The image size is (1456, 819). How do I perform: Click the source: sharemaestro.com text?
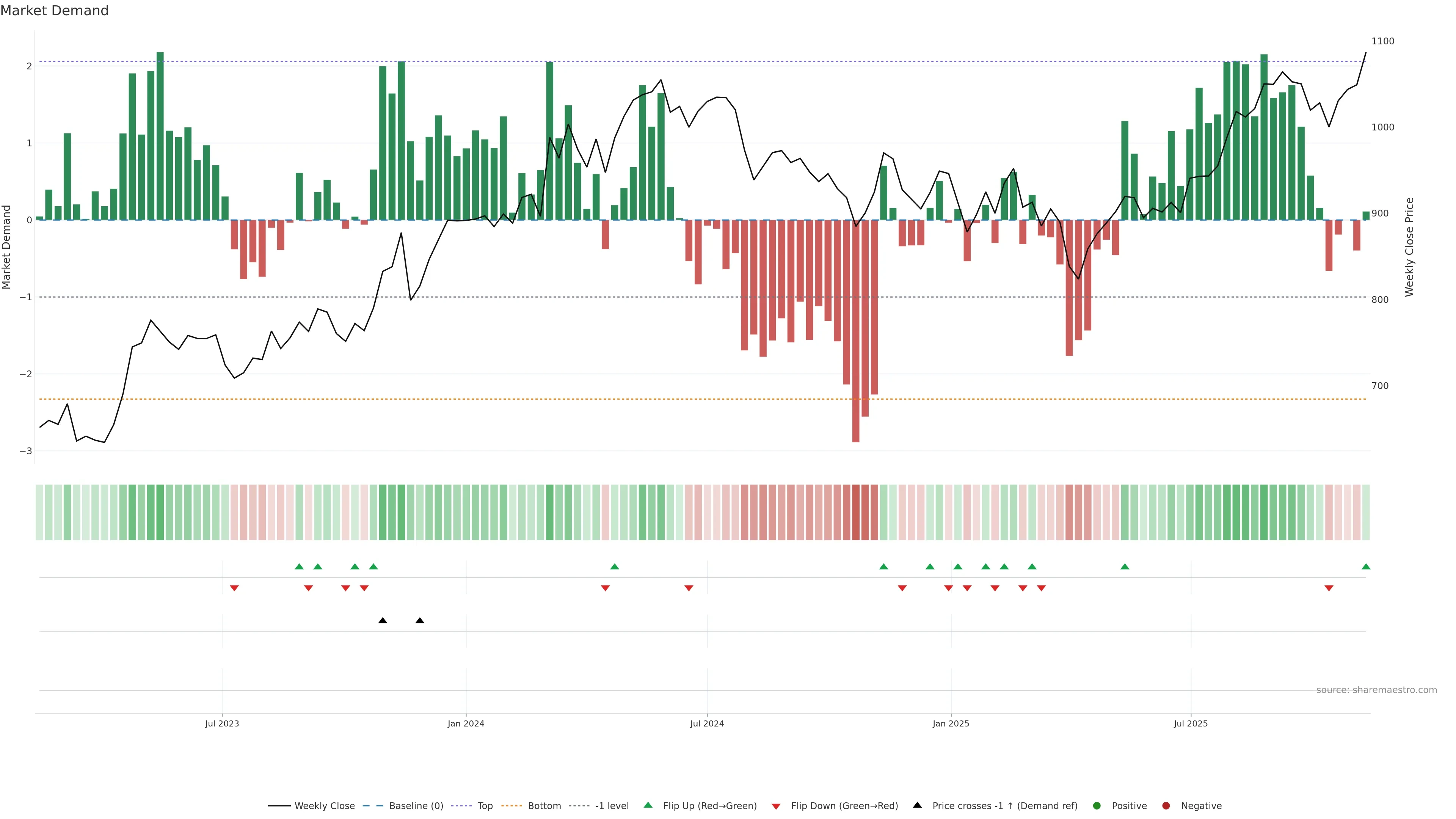click(1376, 690)
